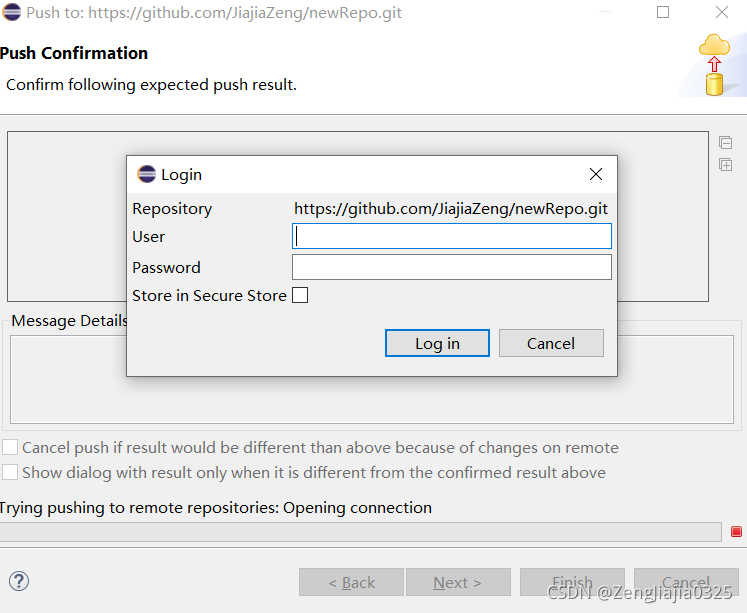This screenshot has width=747, height=613.
Task: Click Cancel in the Push wizard
Action: pyautogui.click(x=686, y=582)
